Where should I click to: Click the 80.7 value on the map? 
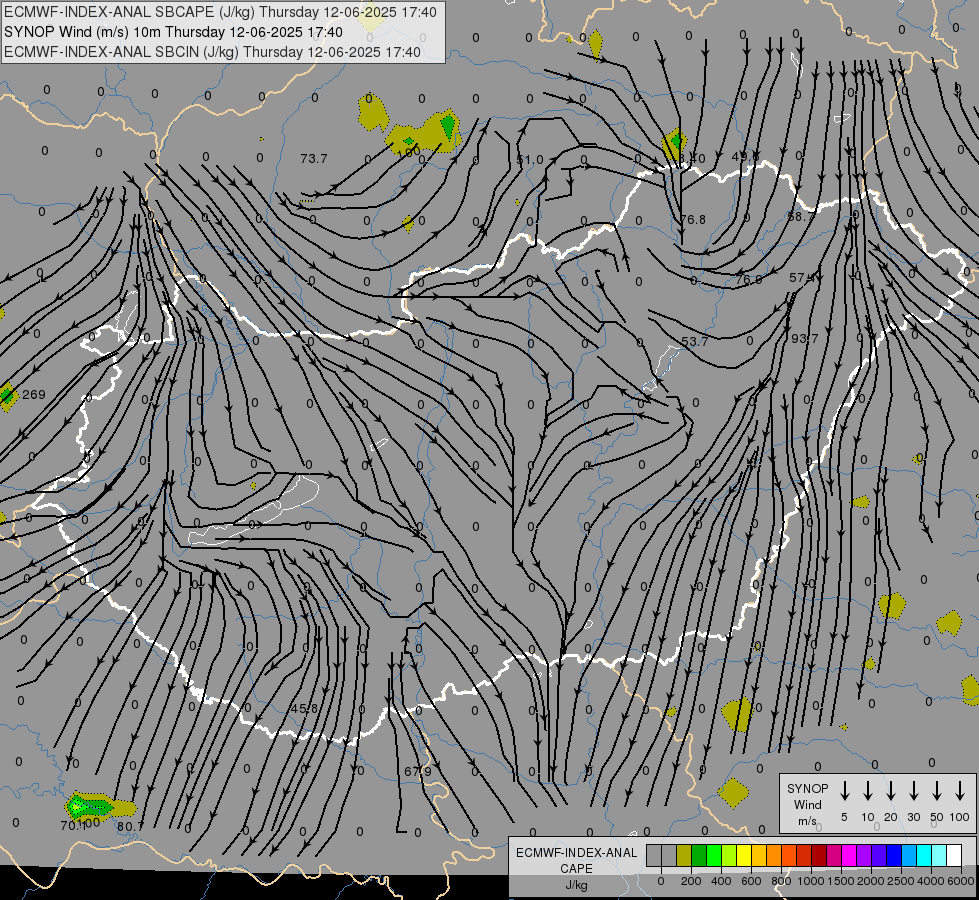click(130, 826)
